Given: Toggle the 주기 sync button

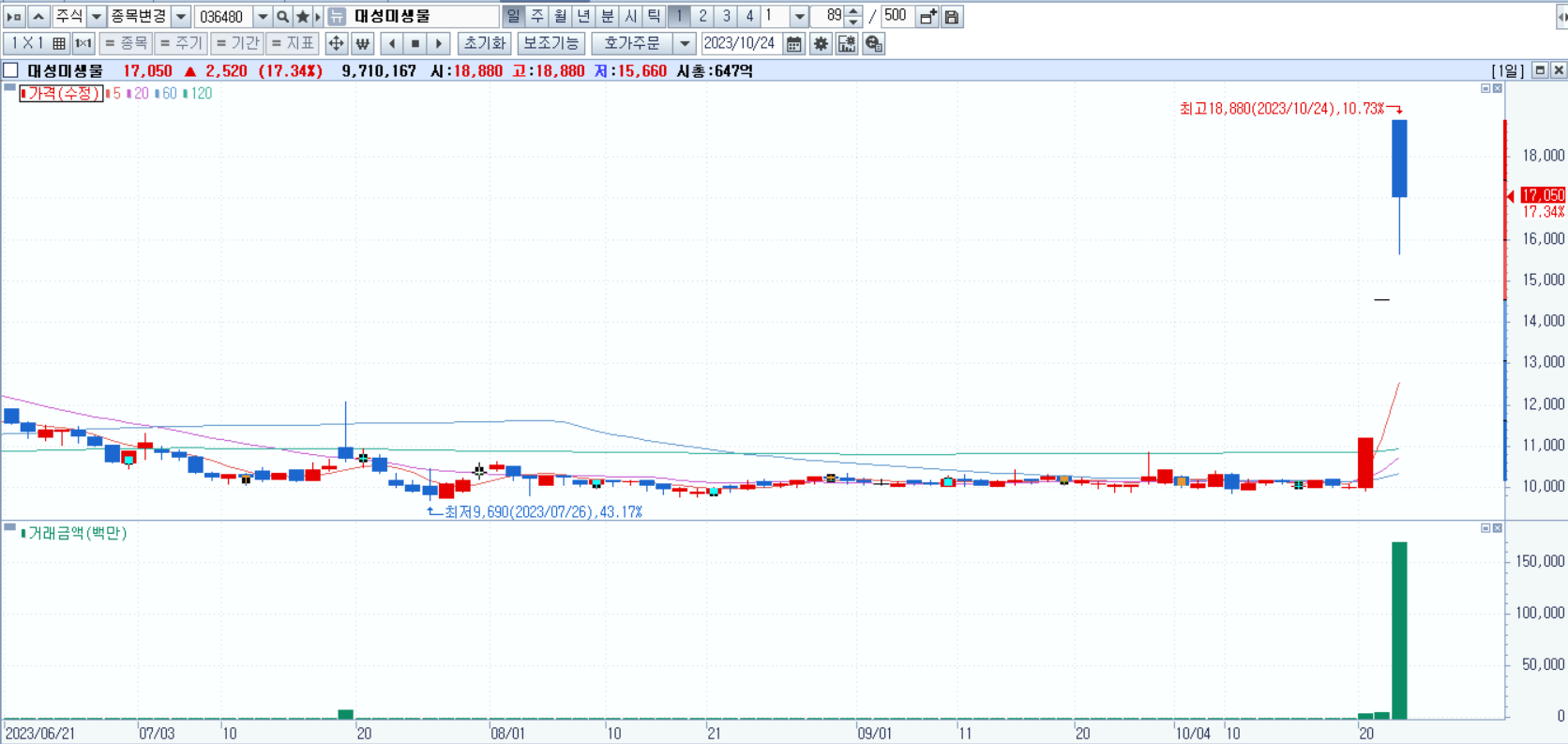Looking at the screenshot, I should [180, 43].
